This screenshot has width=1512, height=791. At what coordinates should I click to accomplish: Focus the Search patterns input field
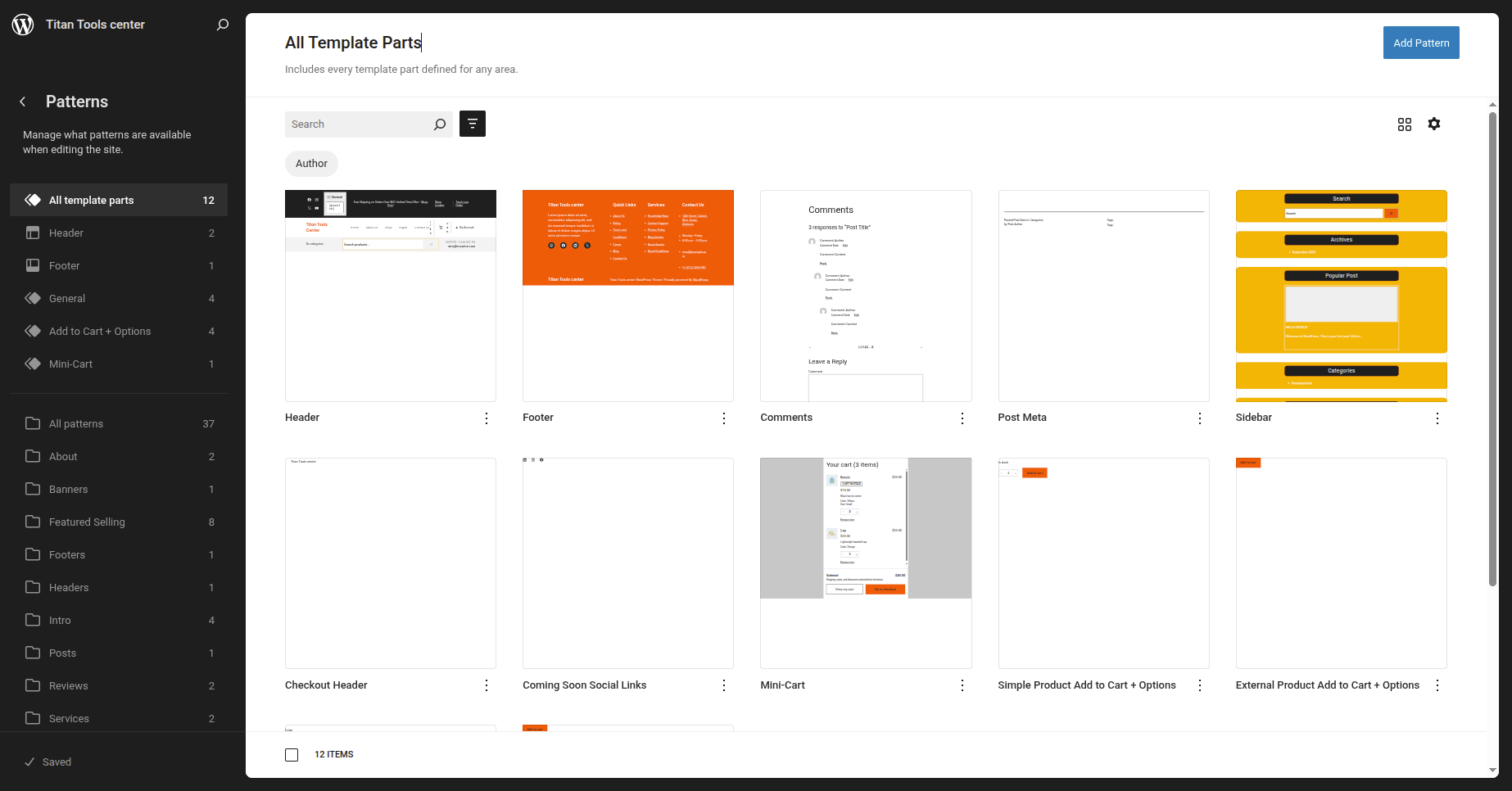pyautogui.click(x=359, y=124)
